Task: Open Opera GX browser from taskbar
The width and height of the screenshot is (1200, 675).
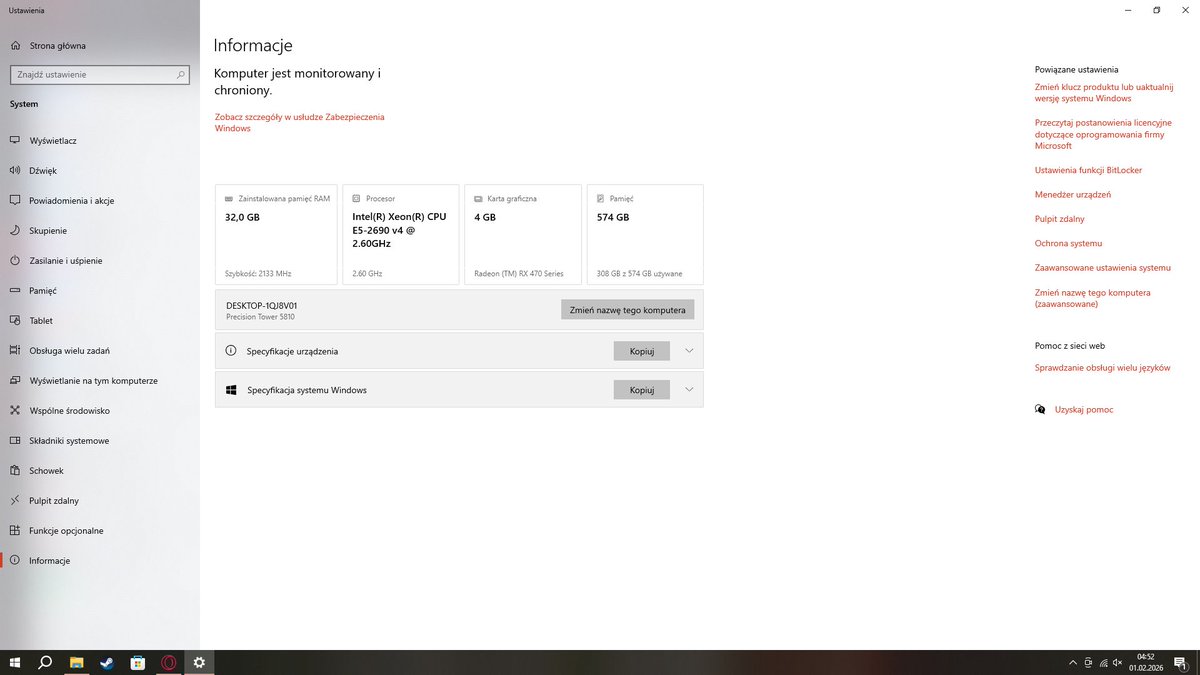Action: pos(169,662)
